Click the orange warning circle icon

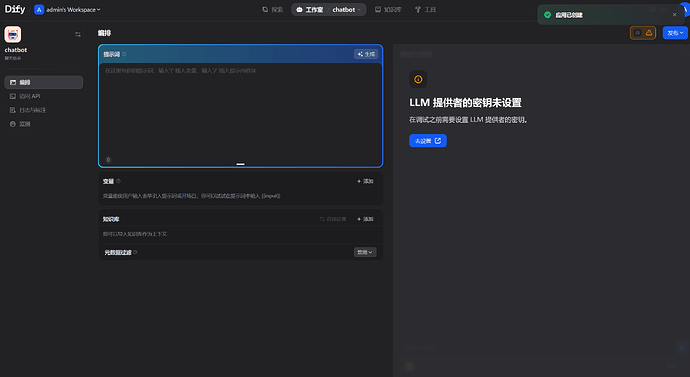(x=418, y=79)
